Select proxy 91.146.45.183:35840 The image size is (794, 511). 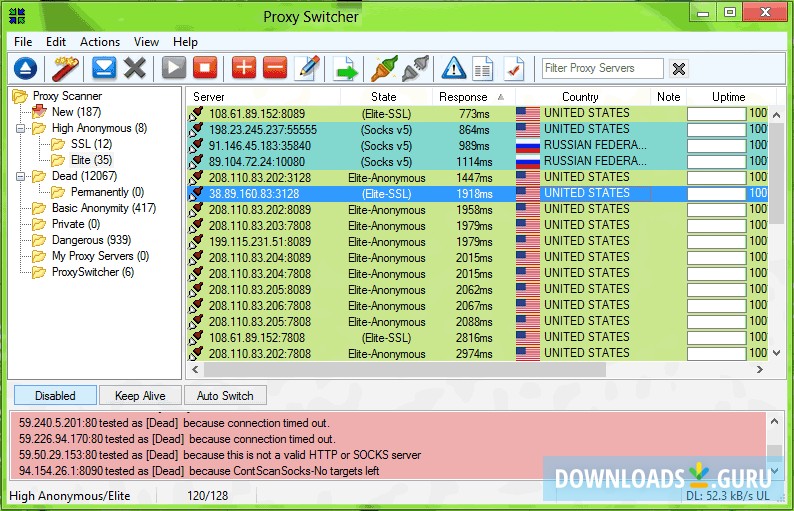(478, 146)
